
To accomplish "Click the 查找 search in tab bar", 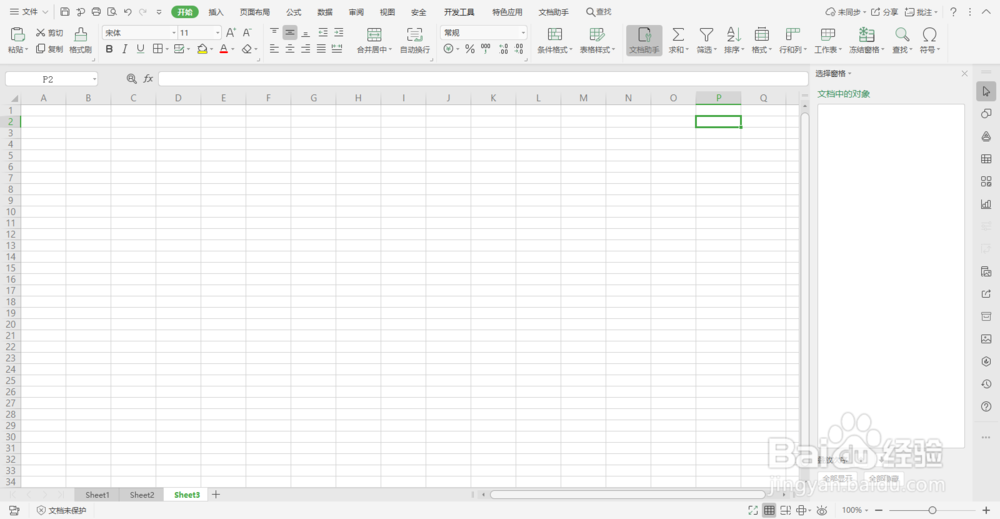I will [599, 12].
